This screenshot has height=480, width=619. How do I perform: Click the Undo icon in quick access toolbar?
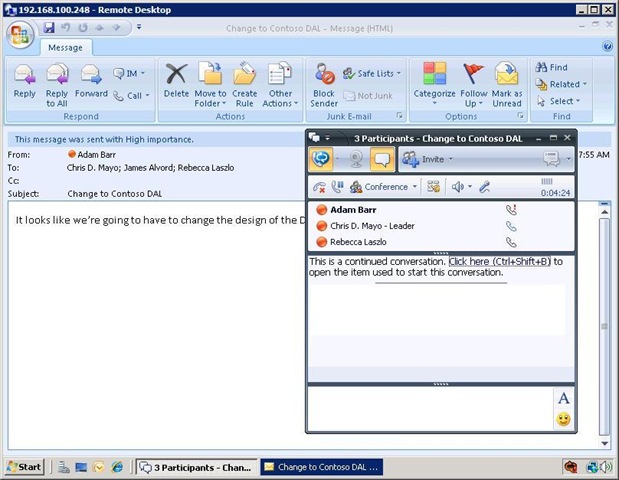click(66, 28)
